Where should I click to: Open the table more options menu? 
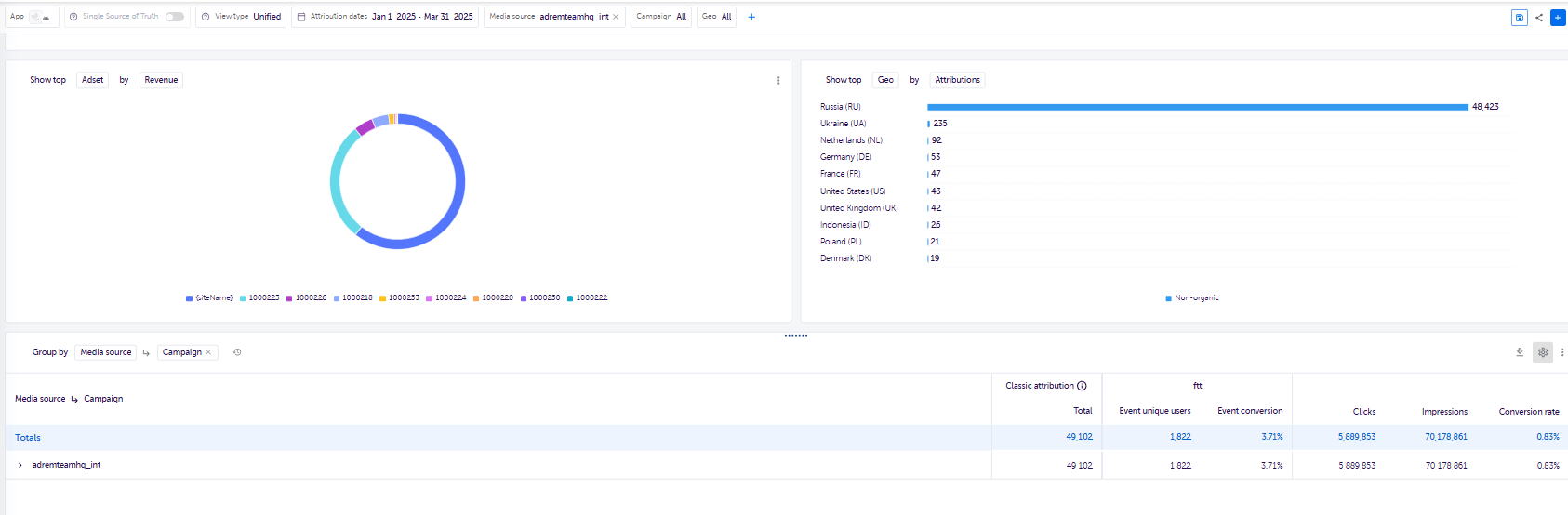(1562, 352)
